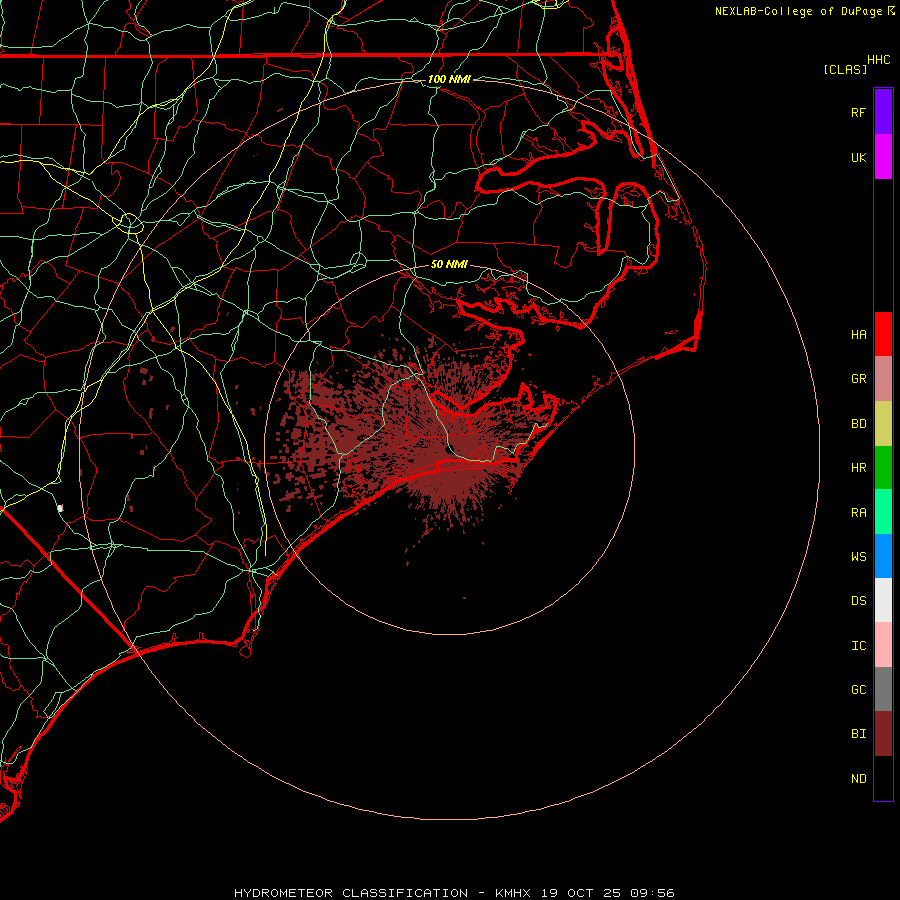The image size is (900, 900).
Task: Click the RF purple legend swatch
Action: coord(883,112)
